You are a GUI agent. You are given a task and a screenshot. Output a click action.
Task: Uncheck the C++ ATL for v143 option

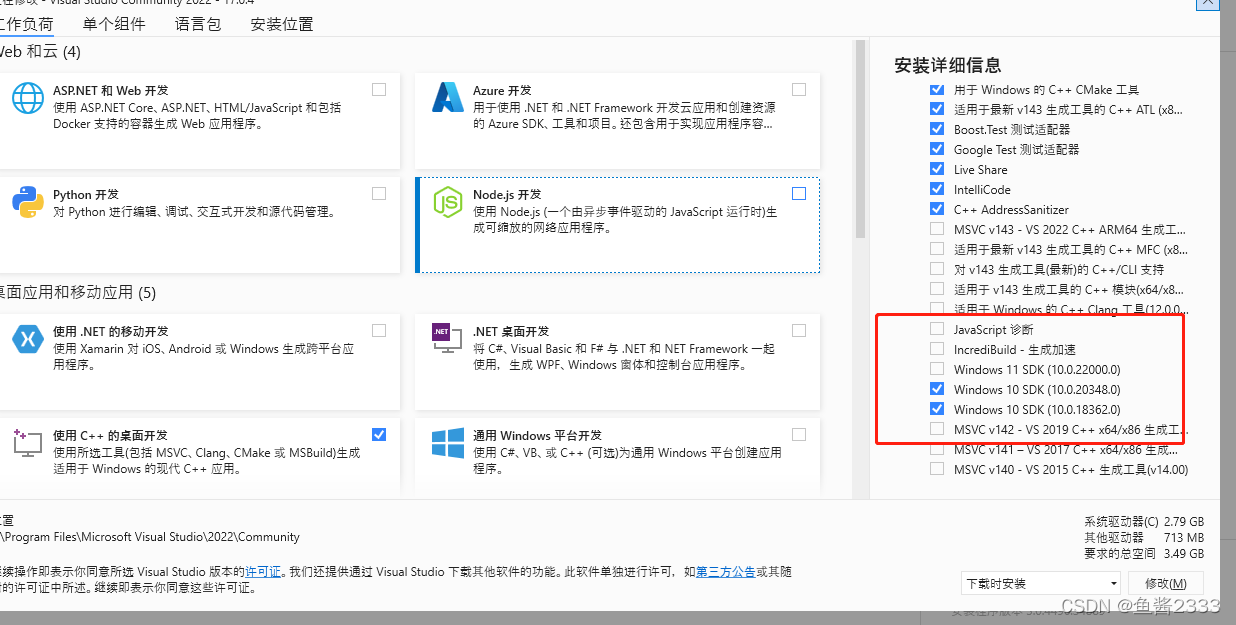(937, 109)
